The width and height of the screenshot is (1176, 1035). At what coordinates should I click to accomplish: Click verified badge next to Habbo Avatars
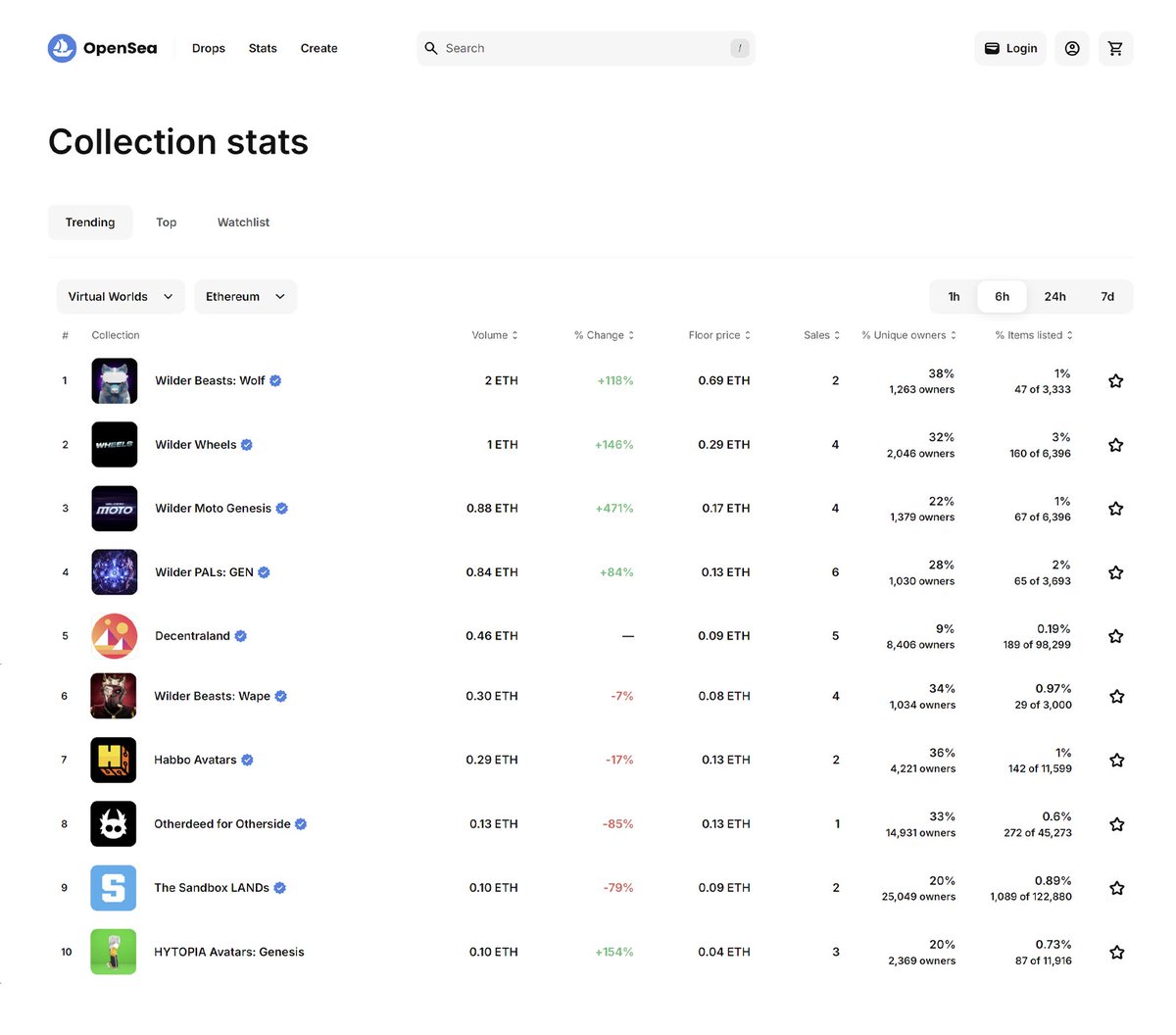247,760
